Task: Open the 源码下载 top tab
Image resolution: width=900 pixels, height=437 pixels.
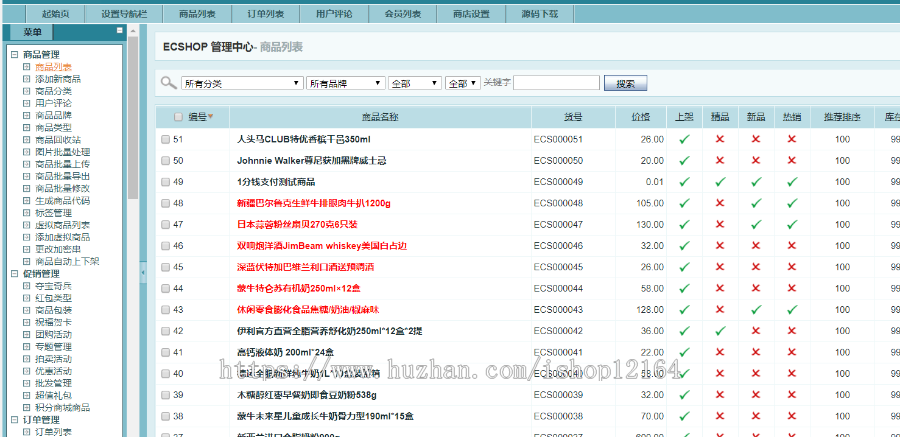Action: (x=540, y=14)
